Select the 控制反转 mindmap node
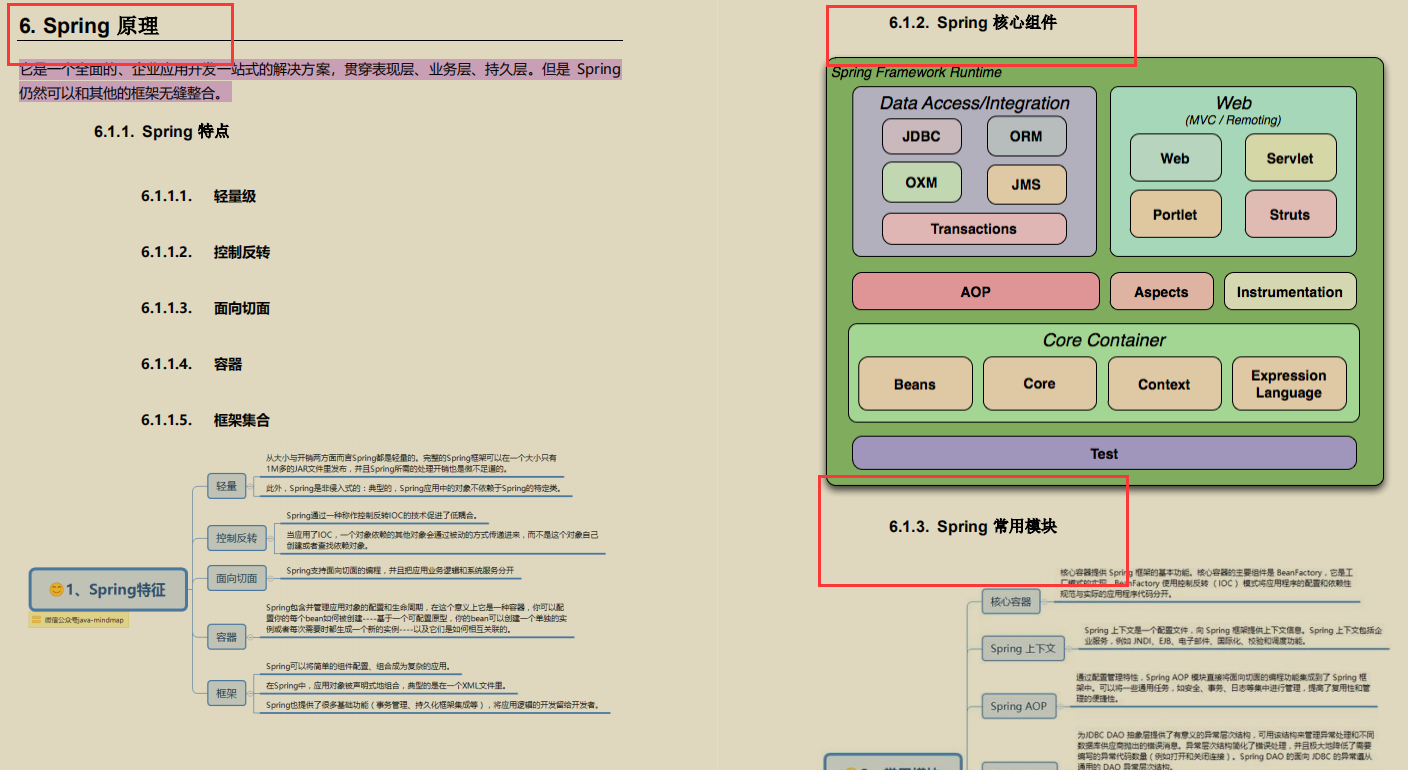 click(237, 538)
